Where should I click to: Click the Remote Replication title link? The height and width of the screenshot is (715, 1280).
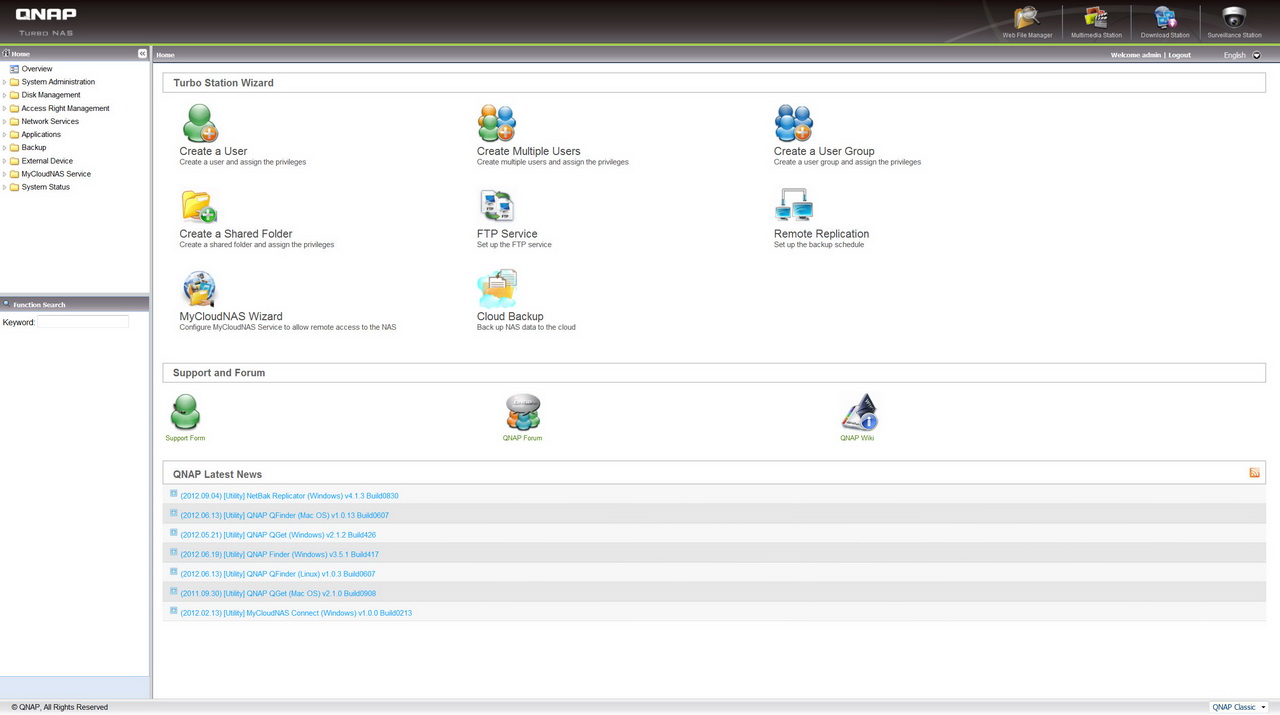pos(821,234)
